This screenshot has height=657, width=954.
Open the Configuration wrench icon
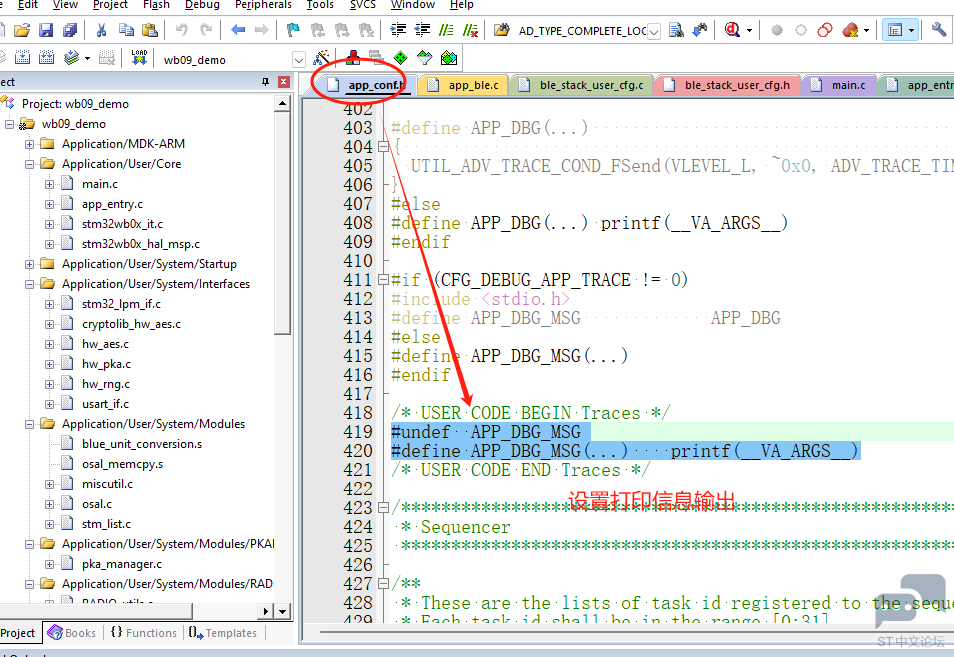939,29
